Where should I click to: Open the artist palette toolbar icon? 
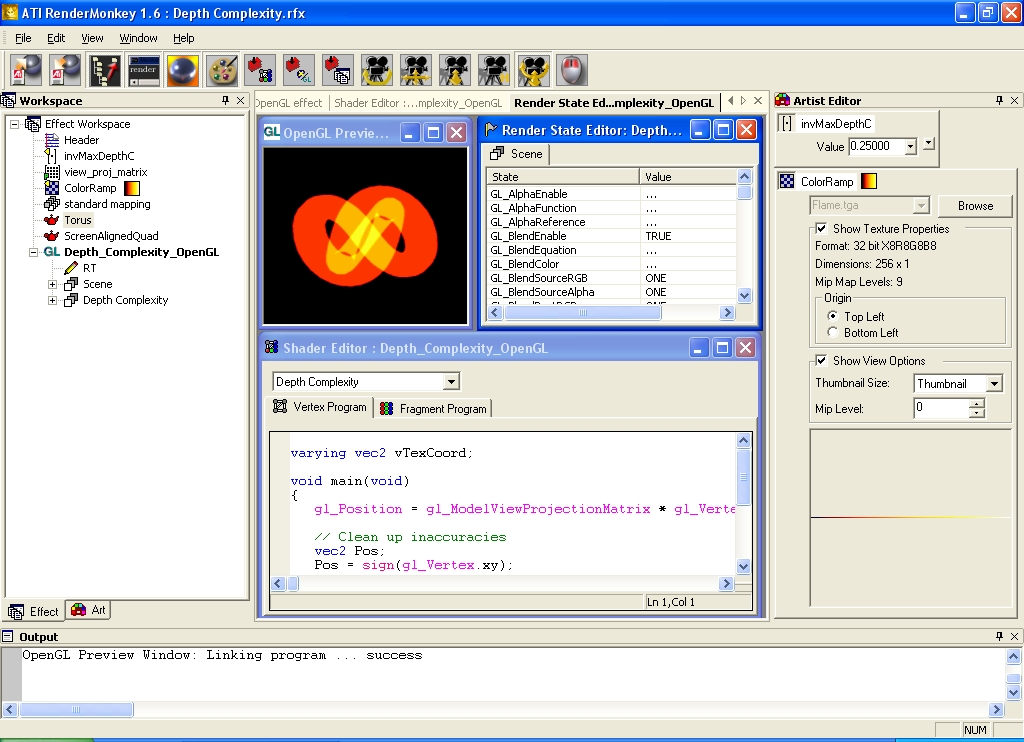coord(222,70)
